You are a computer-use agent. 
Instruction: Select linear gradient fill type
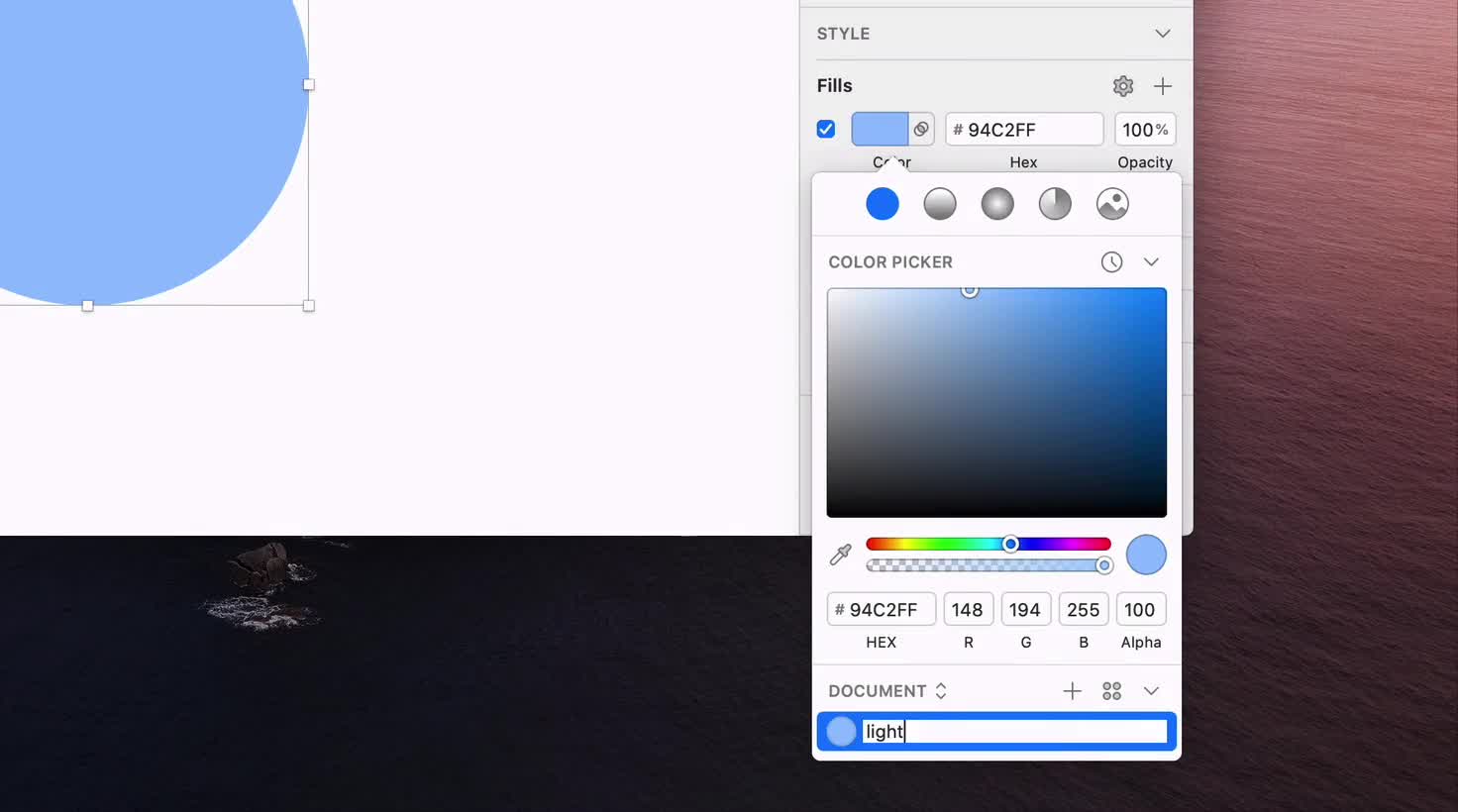[939, 204]
